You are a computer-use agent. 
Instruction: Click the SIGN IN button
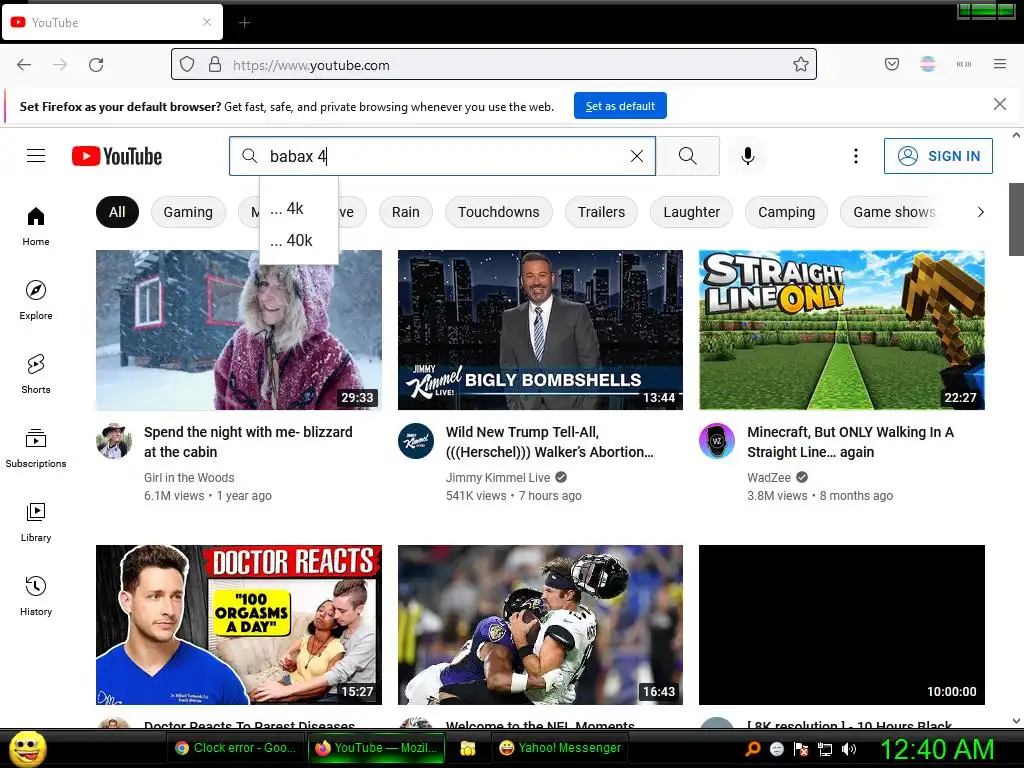coord(938,156)
